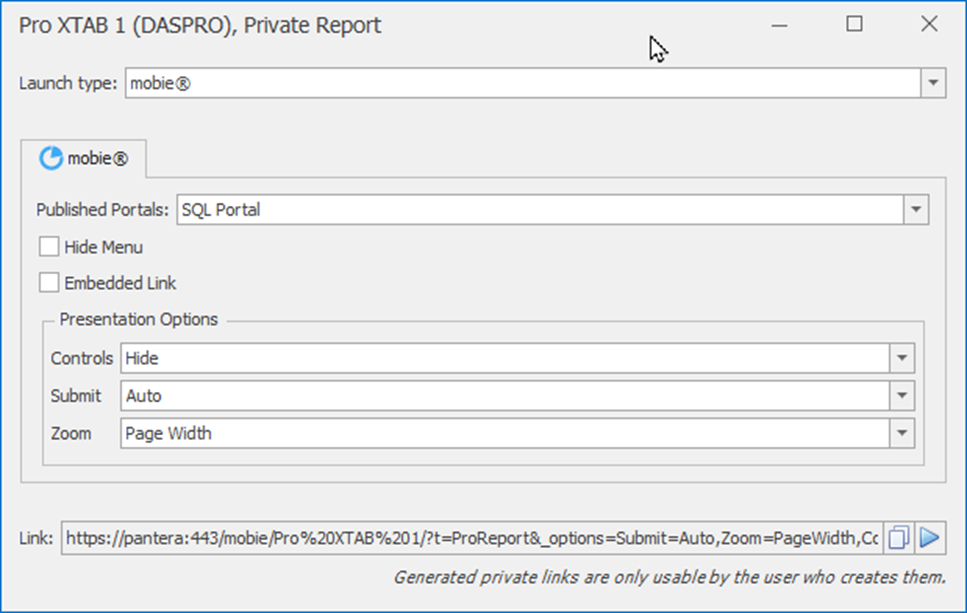Click the private links notice text

point(669,577)
